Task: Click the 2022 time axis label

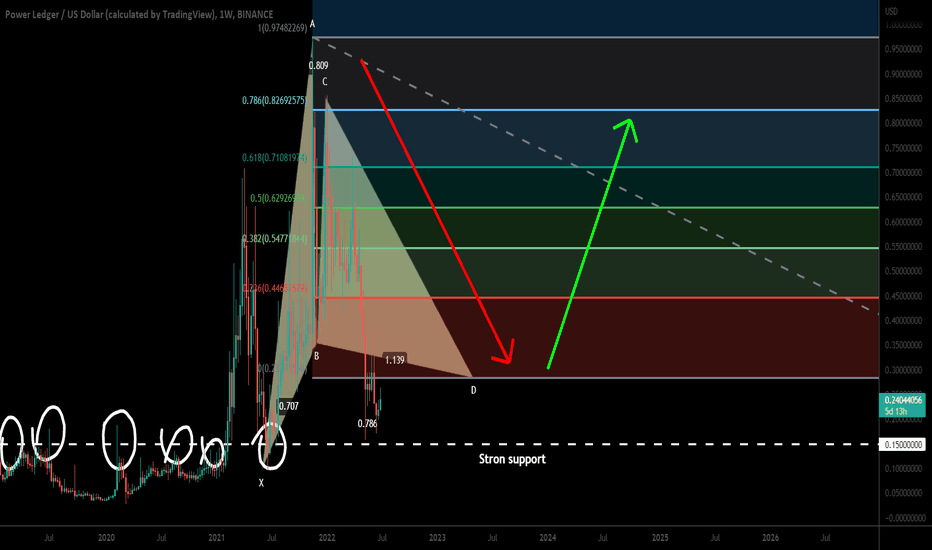Action: [x=327, y=538]
